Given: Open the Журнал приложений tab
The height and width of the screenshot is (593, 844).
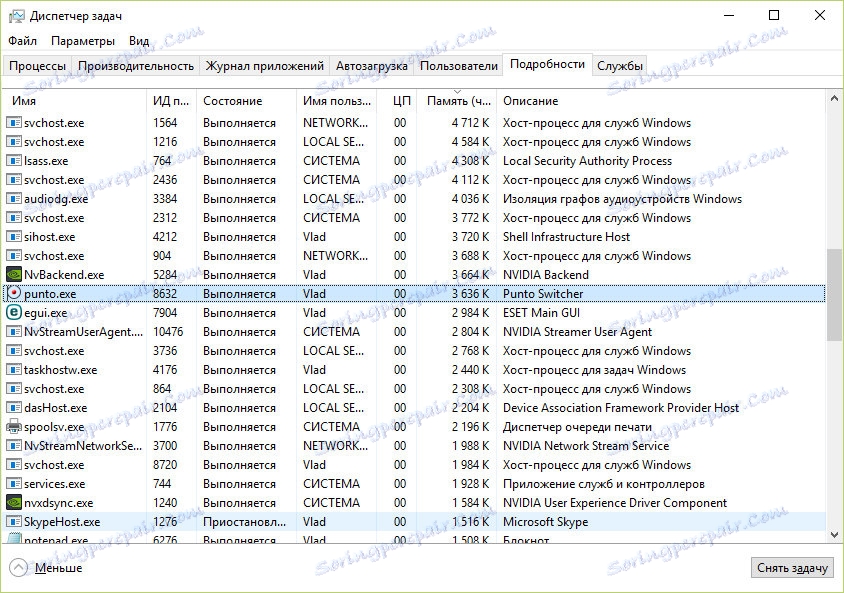Looking at the screenshot, I should click(x=265, y=66).
